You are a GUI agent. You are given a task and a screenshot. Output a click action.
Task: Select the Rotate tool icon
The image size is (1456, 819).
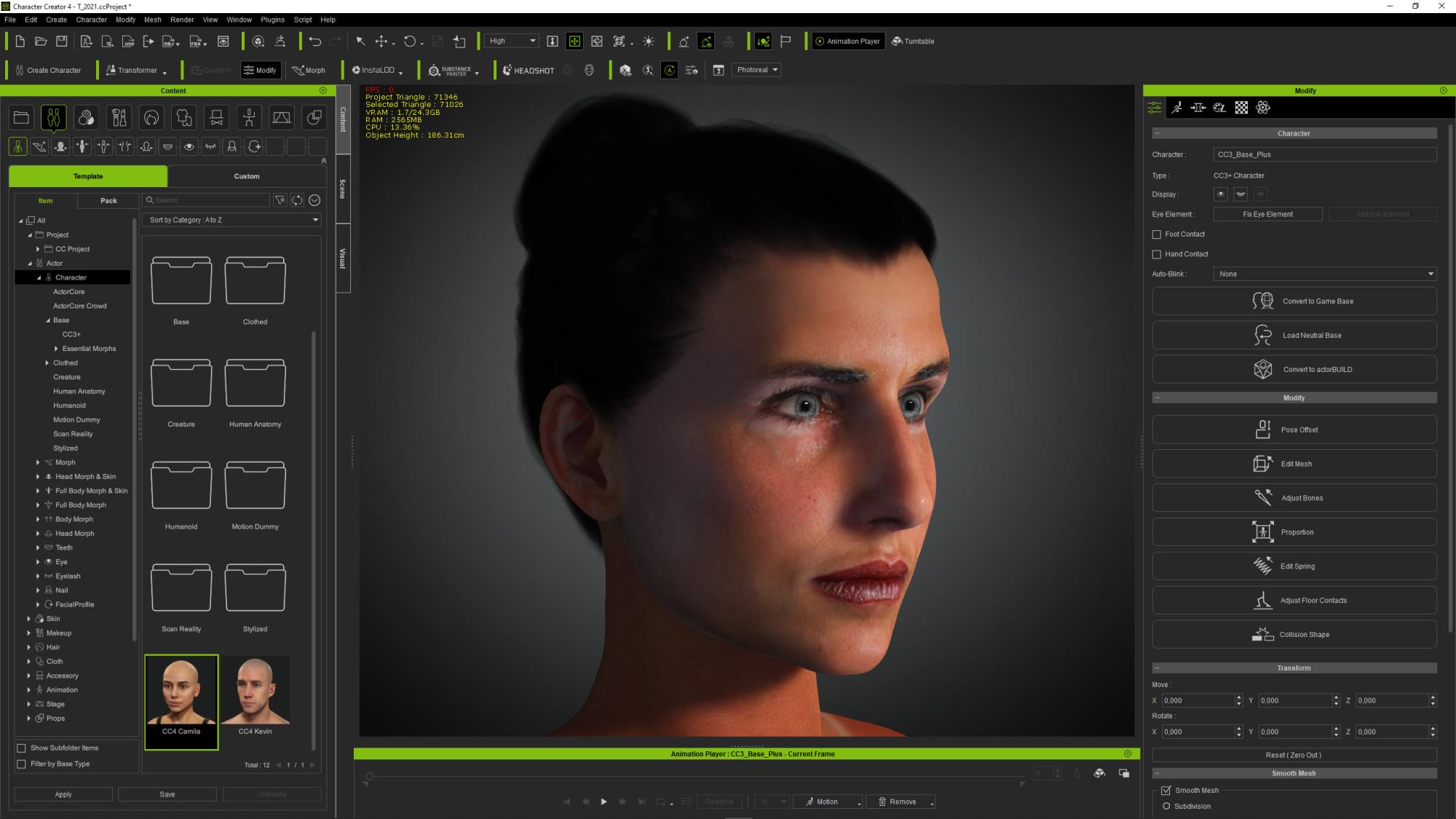pyautogui.click(x=410, y=41)
